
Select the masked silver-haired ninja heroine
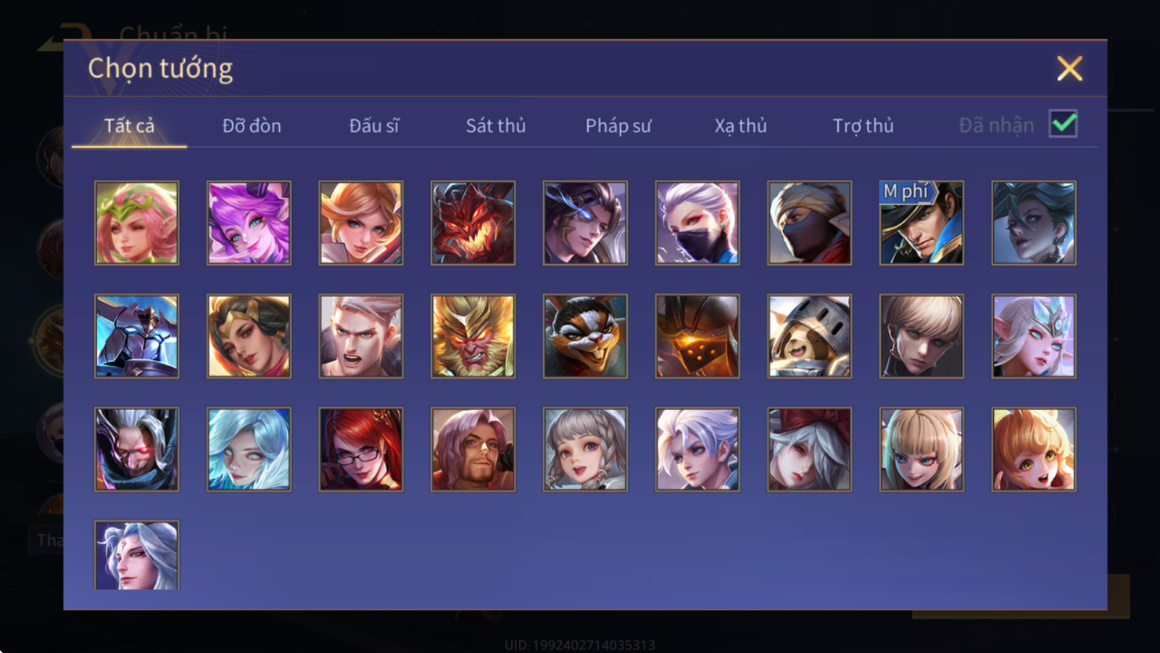pos(697,223)
